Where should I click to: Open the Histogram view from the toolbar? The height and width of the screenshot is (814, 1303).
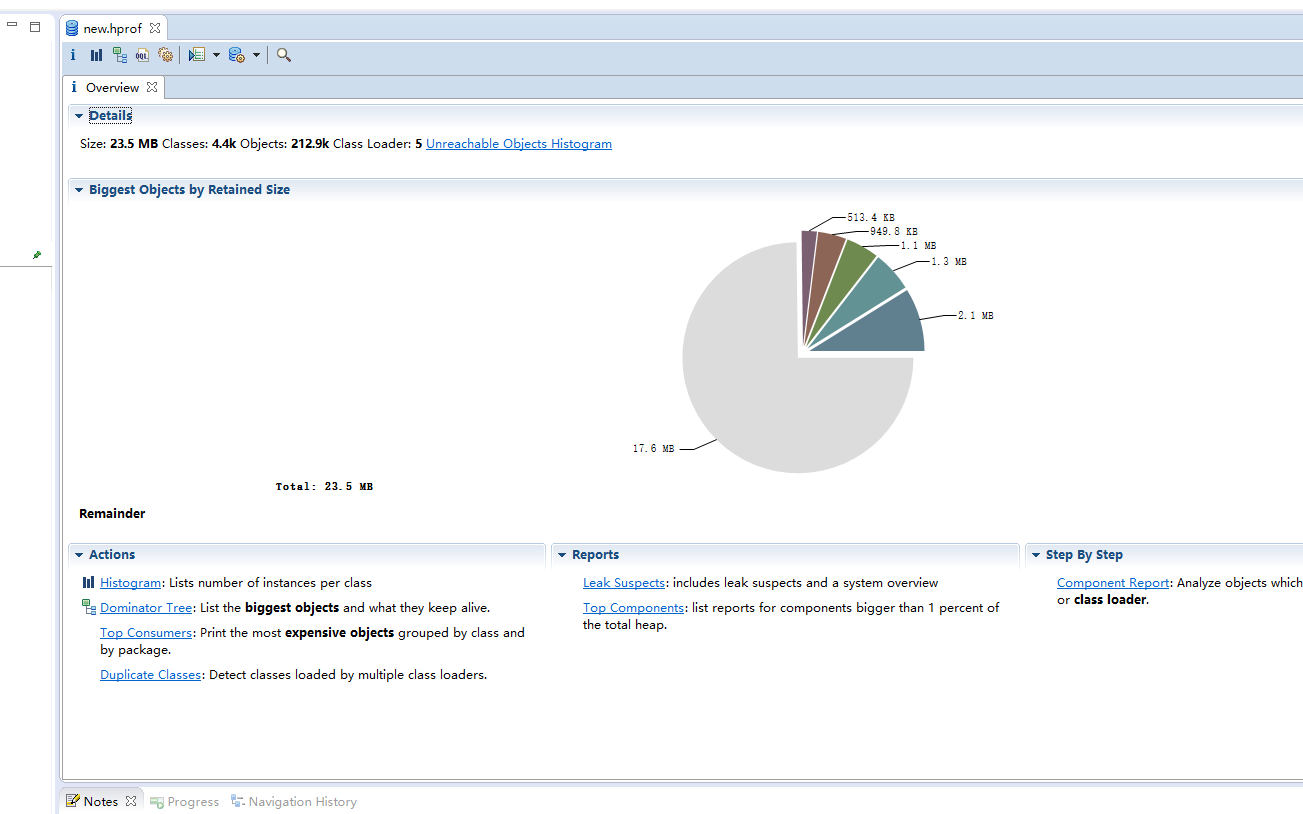coord(96,55)
